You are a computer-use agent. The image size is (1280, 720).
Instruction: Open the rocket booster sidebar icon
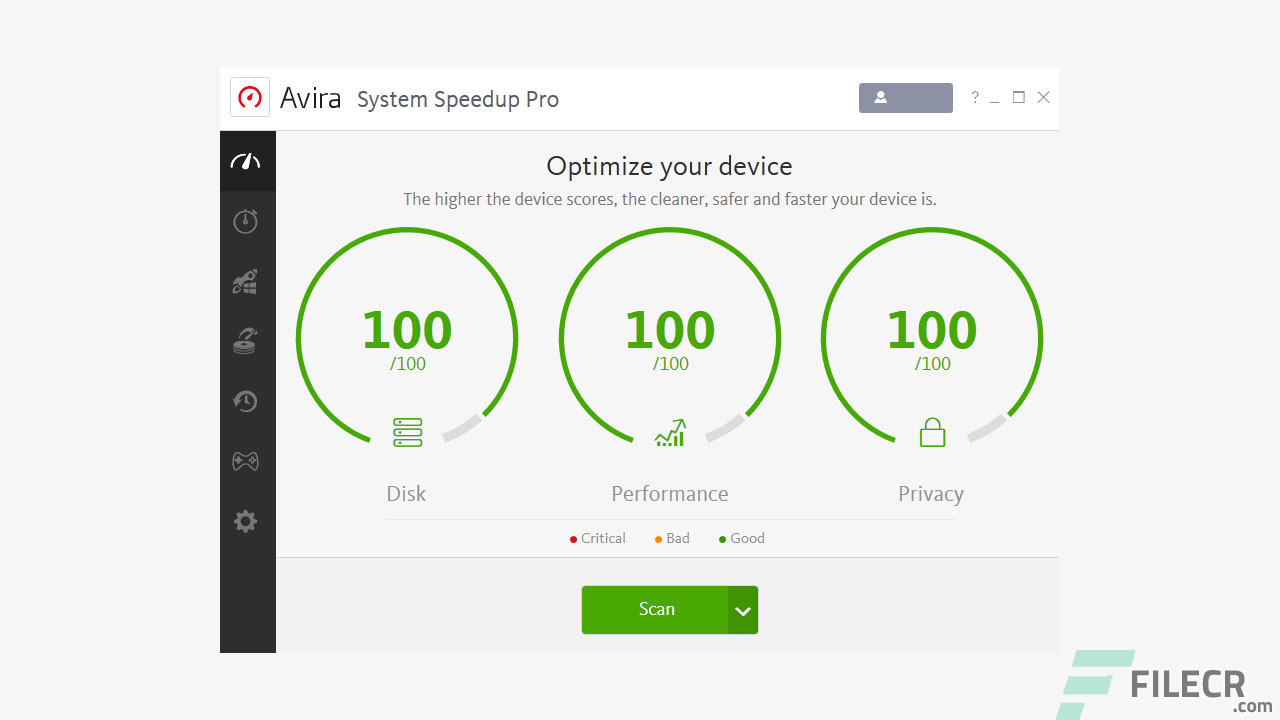pyautogui.click(x=245, y=281)
